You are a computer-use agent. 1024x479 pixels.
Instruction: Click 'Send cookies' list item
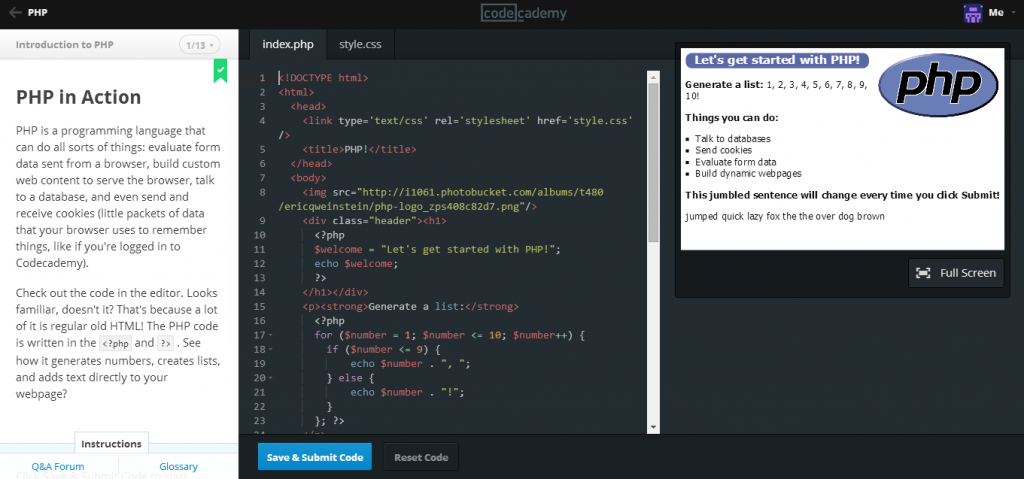click(x=723, y=150)
